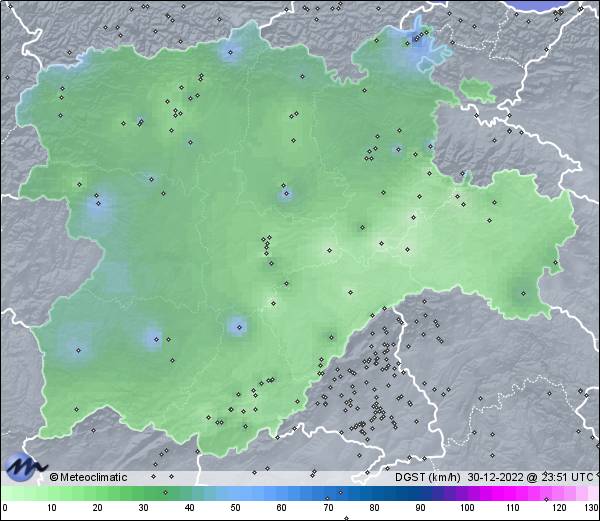Click the scale value 90
Screen dimensions: 600x521
pos(420,508)
